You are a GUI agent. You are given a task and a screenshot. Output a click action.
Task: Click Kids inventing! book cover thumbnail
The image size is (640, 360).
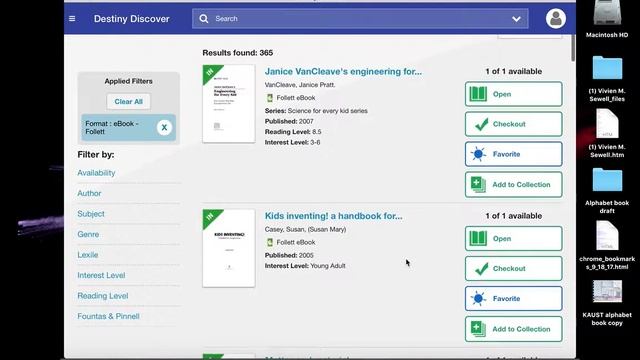pos(229,248)
